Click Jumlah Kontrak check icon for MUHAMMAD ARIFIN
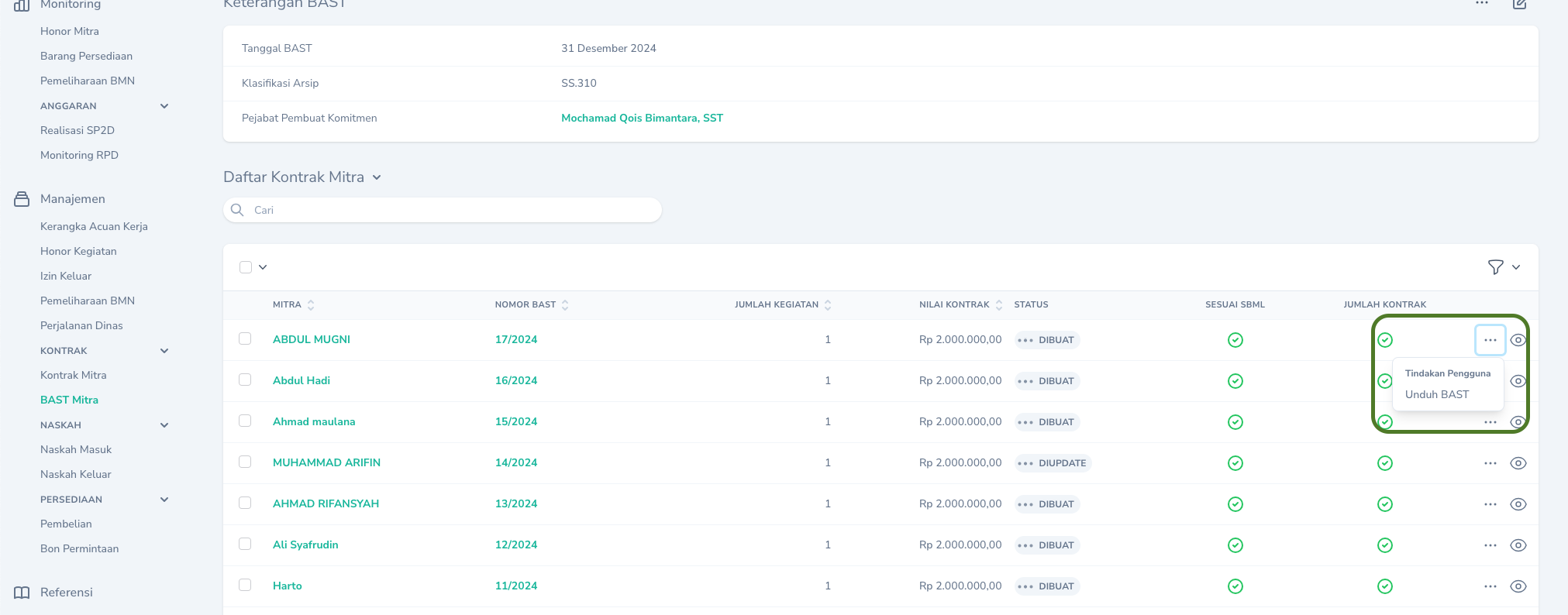Viewport: 1568px width, 615px height. pos(1385,463)
